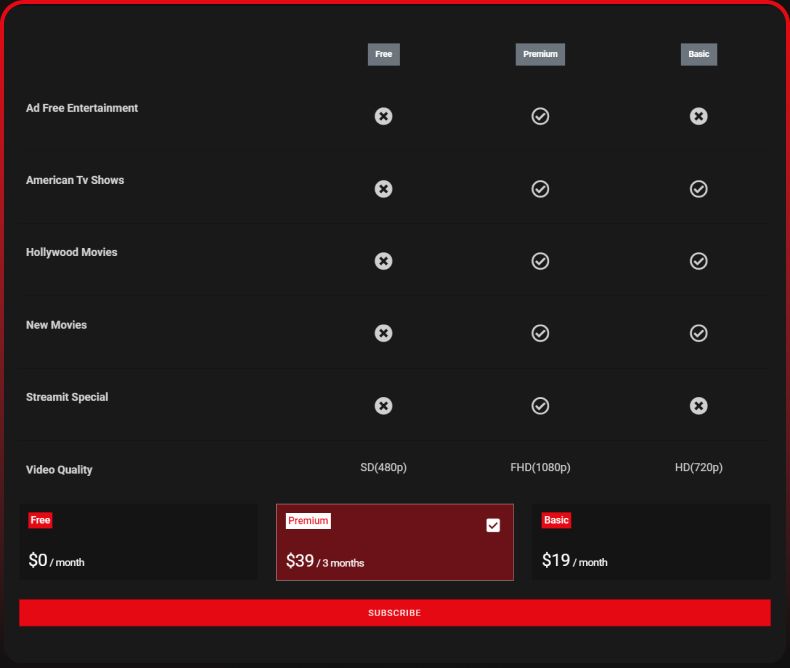This screenshot has width=790, height=668.
Task: Click the Free cross icon in New Movies row
Action: click(x=383, y=333)
